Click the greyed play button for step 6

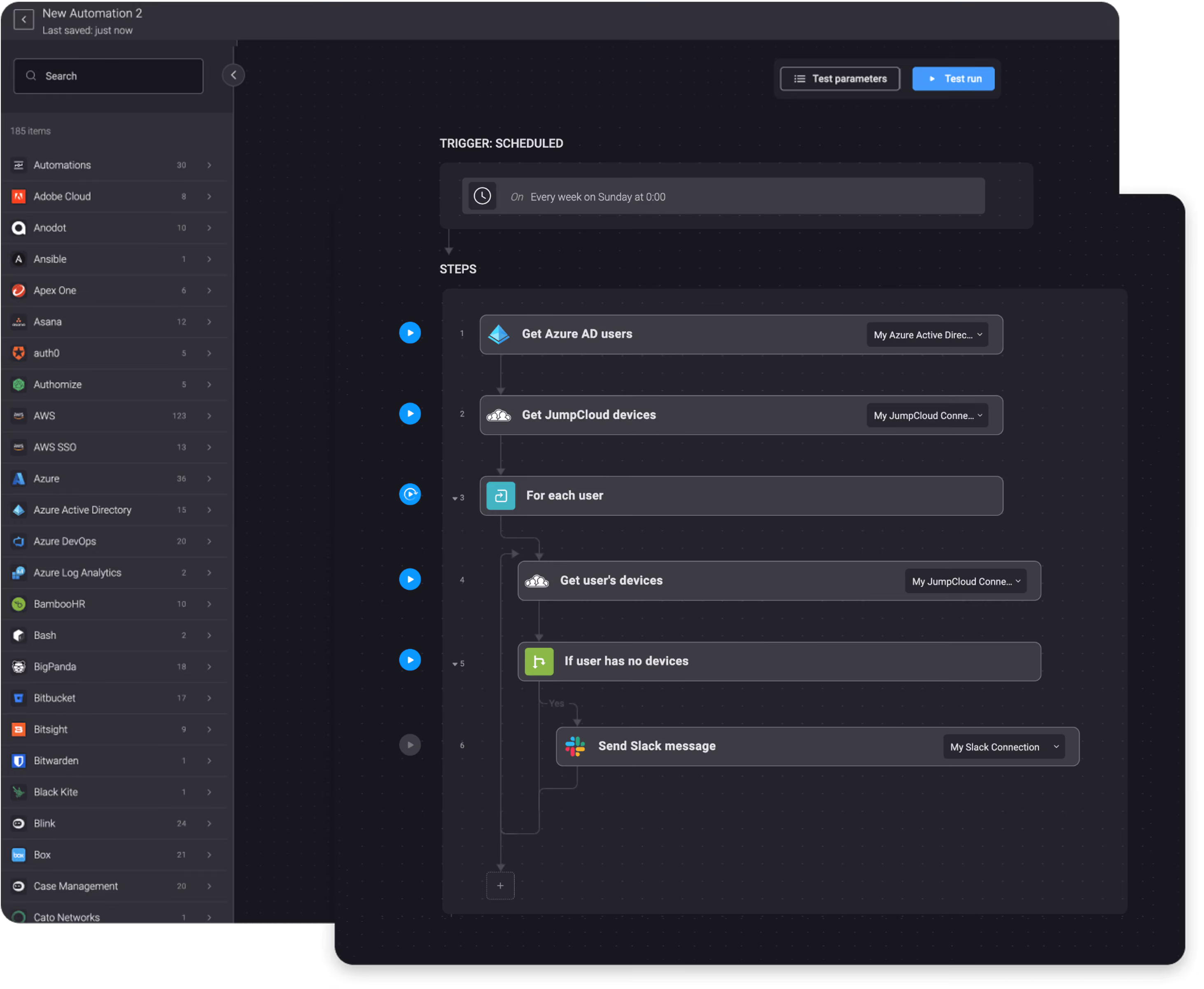410,746
